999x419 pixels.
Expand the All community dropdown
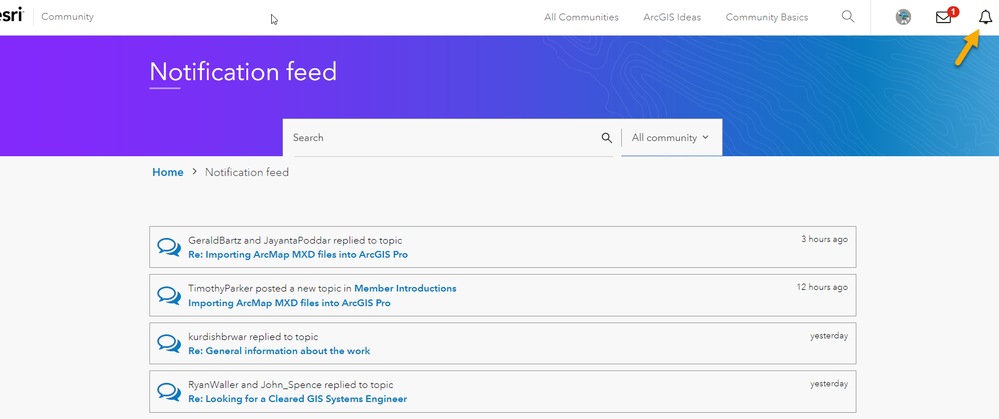pyautogui.click(x=670, y=138)
